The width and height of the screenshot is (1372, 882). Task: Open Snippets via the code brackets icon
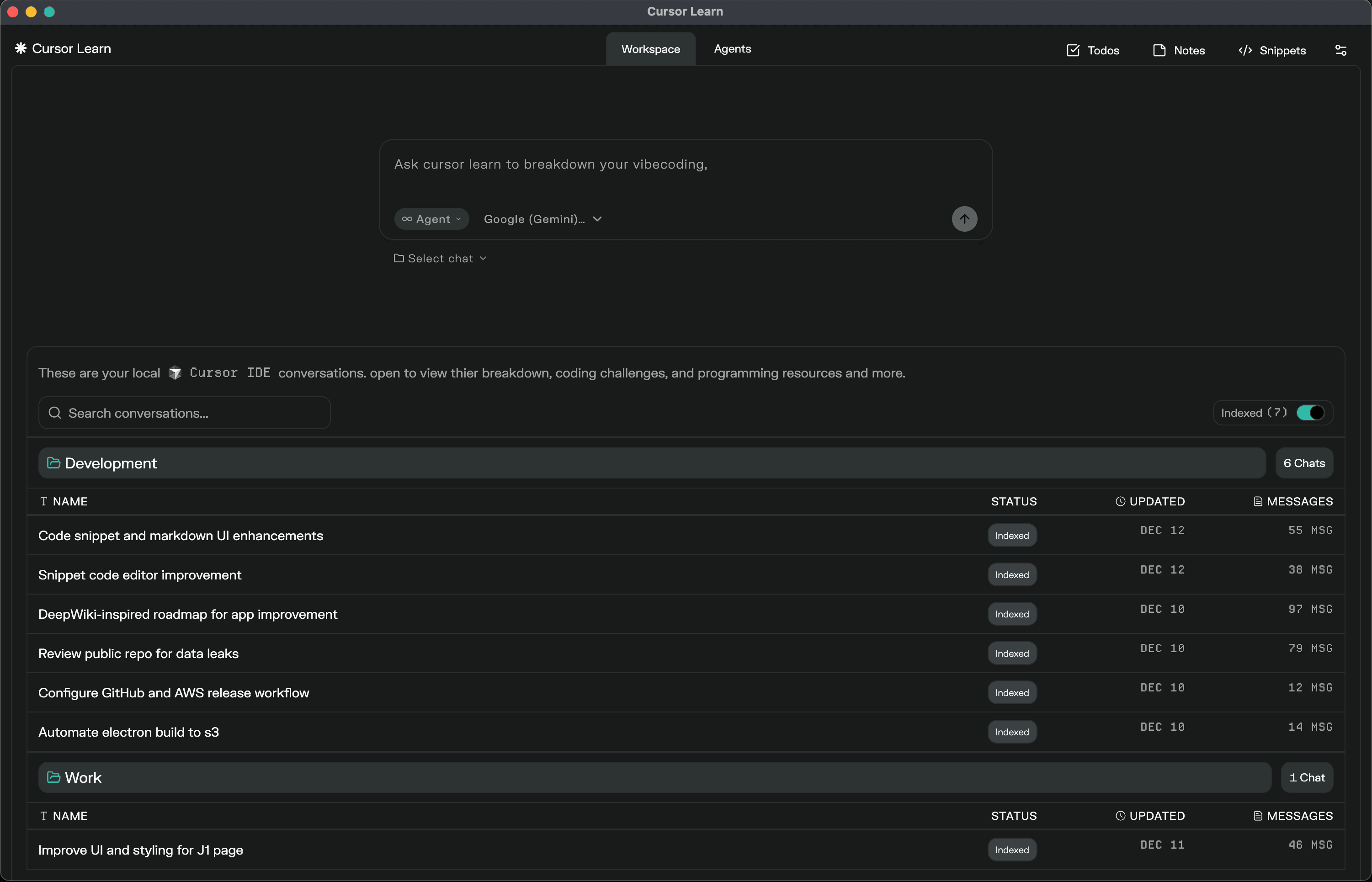pos(1245,50)
